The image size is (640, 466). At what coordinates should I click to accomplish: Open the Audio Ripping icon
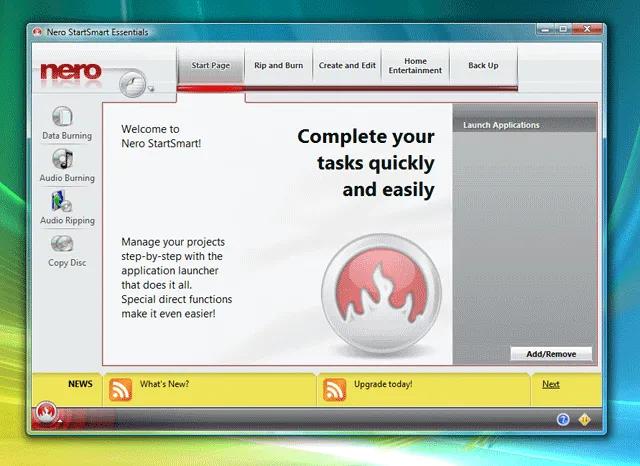[x=62, y=202]
